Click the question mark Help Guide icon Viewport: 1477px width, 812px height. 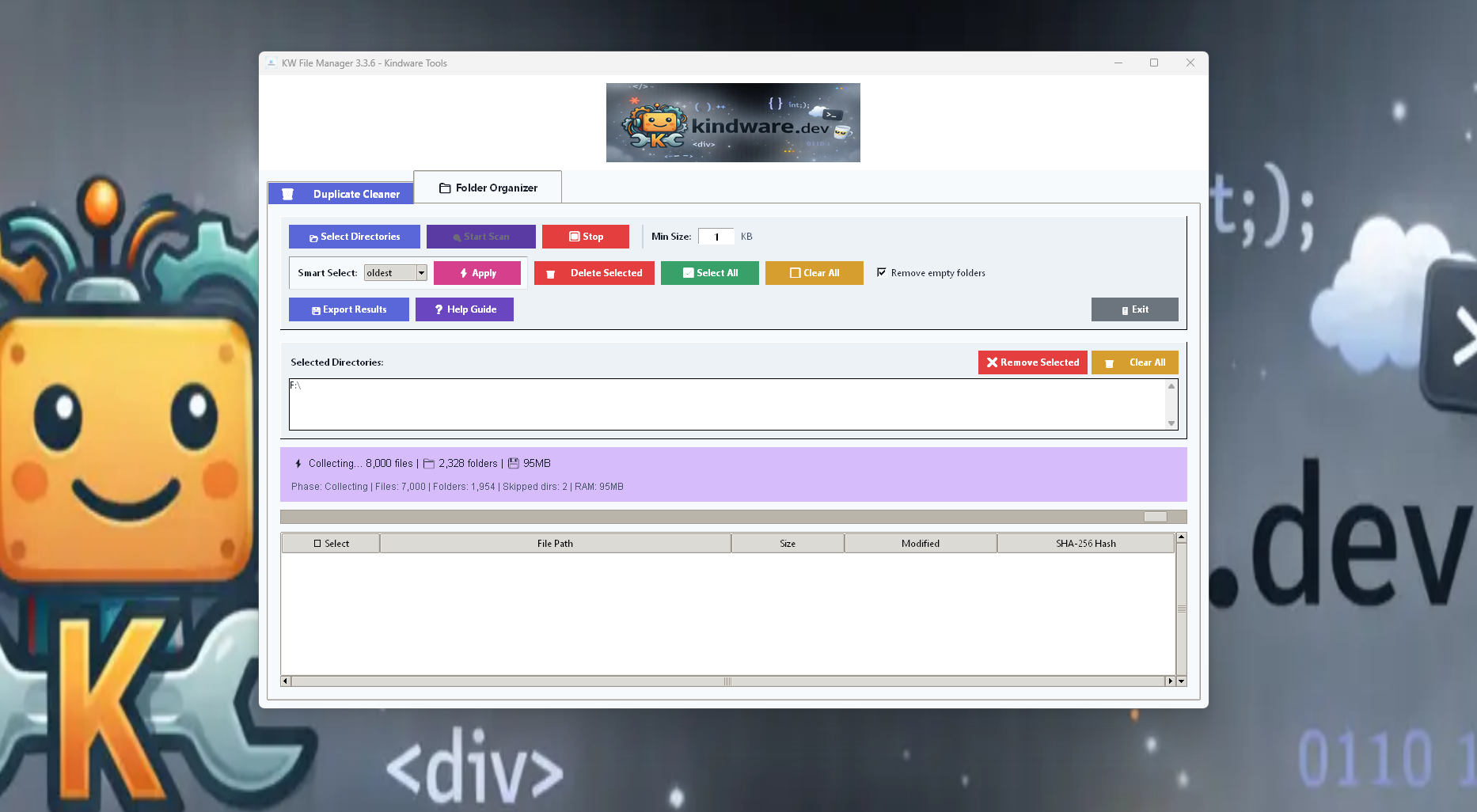coord(439,310)
